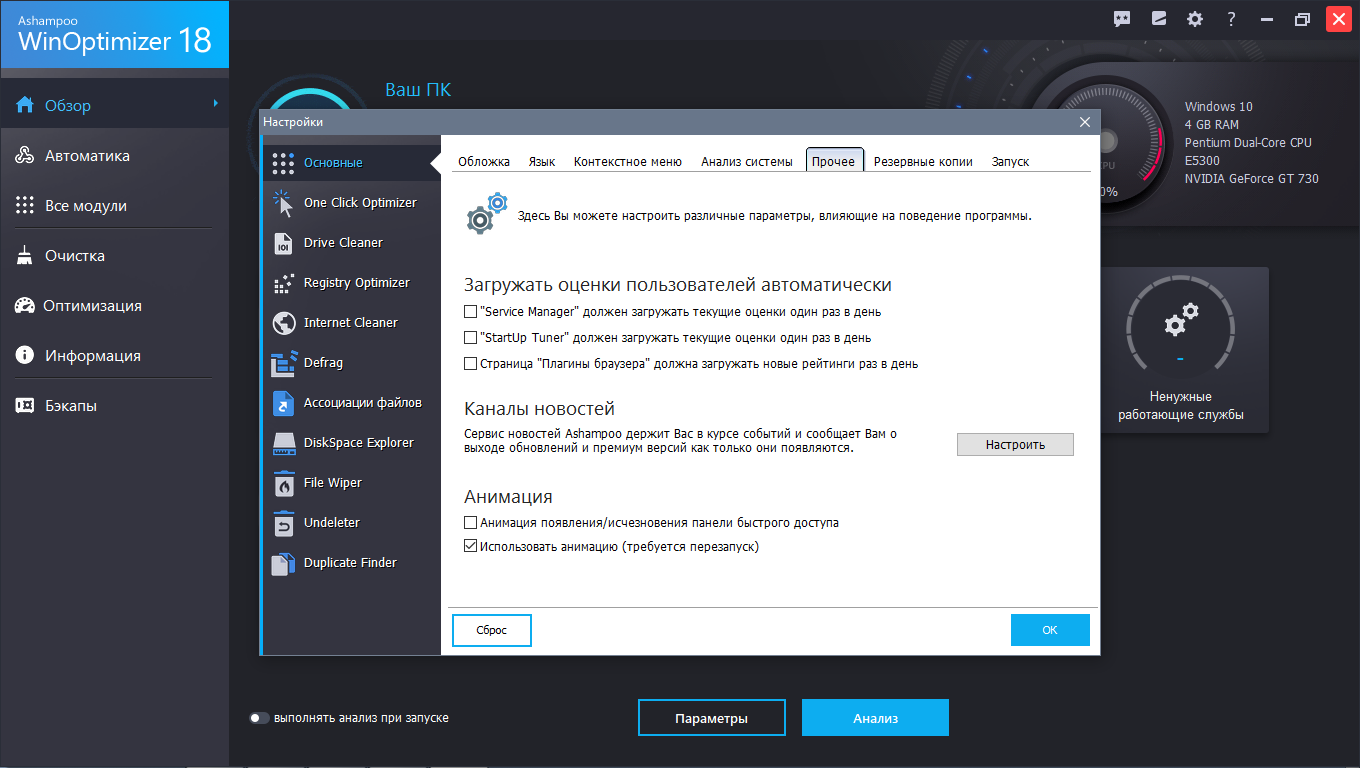
Task: Open the feedback chat icon in title bar
Action: (x=1122, y=19)
